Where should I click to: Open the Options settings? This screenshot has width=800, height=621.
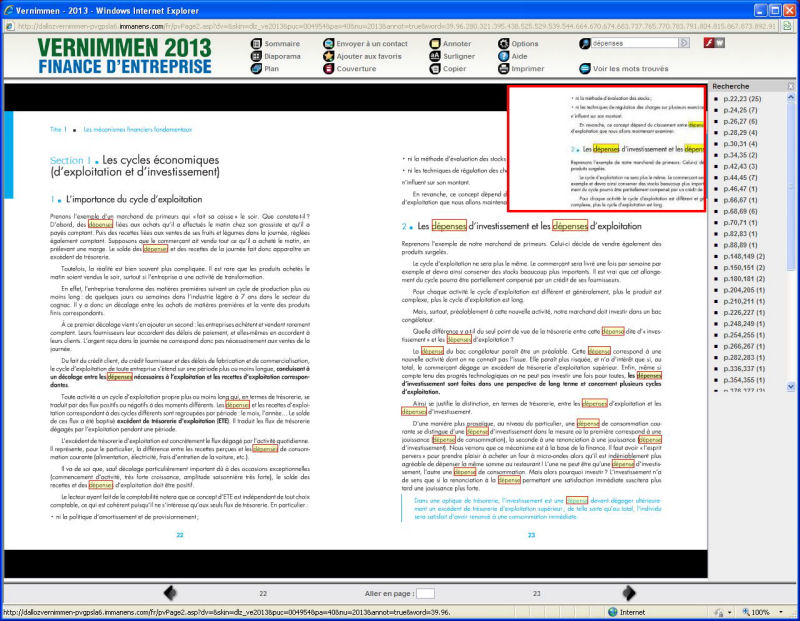point(518,44)
